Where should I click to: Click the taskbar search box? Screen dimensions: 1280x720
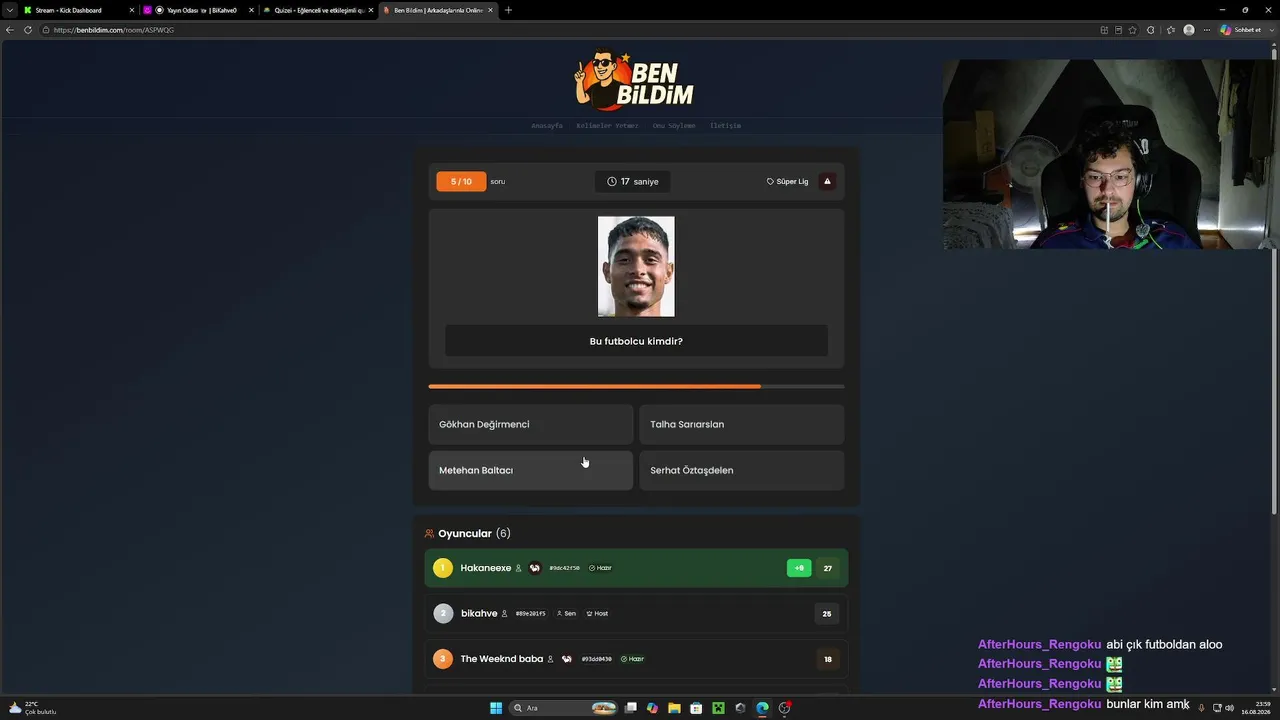[x=564, y=708]
